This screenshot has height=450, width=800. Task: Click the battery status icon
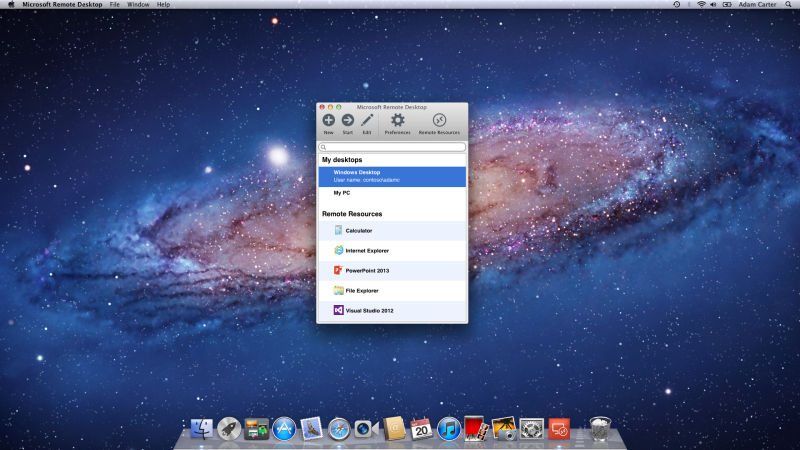(727, 4)
